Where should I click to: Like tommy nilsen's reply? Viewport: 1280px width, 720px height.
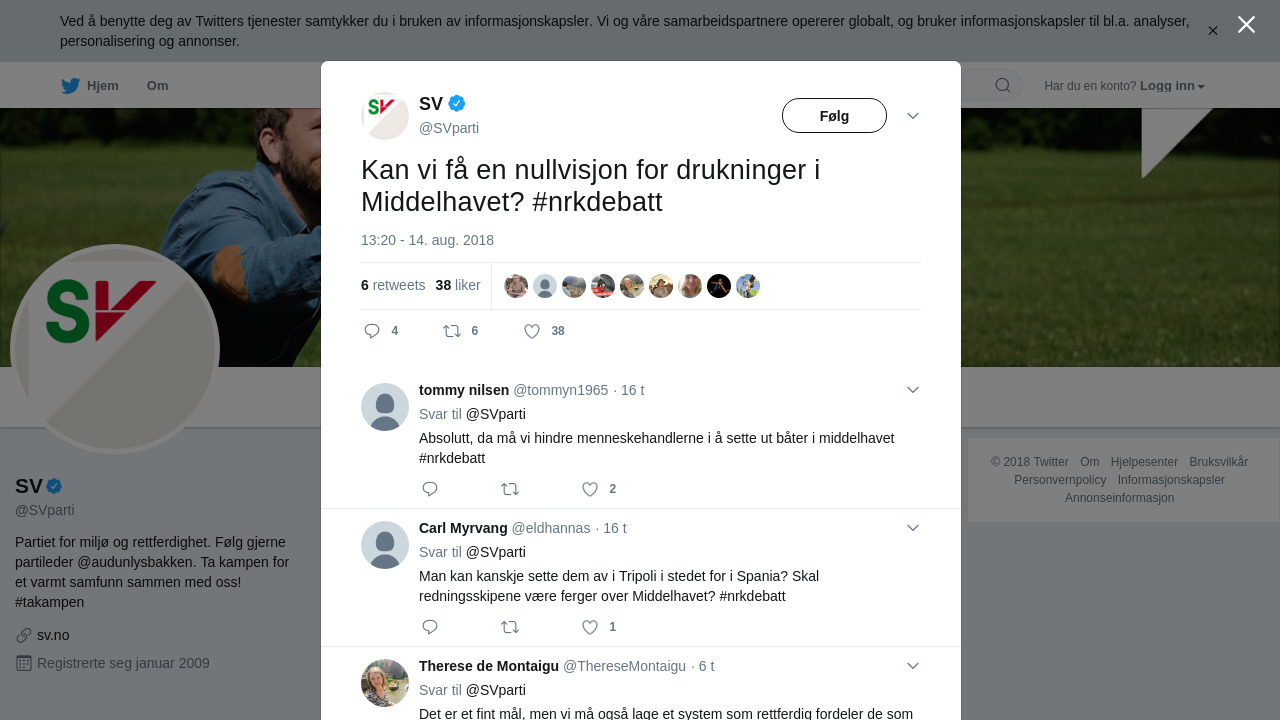click(x=590, y=489)
